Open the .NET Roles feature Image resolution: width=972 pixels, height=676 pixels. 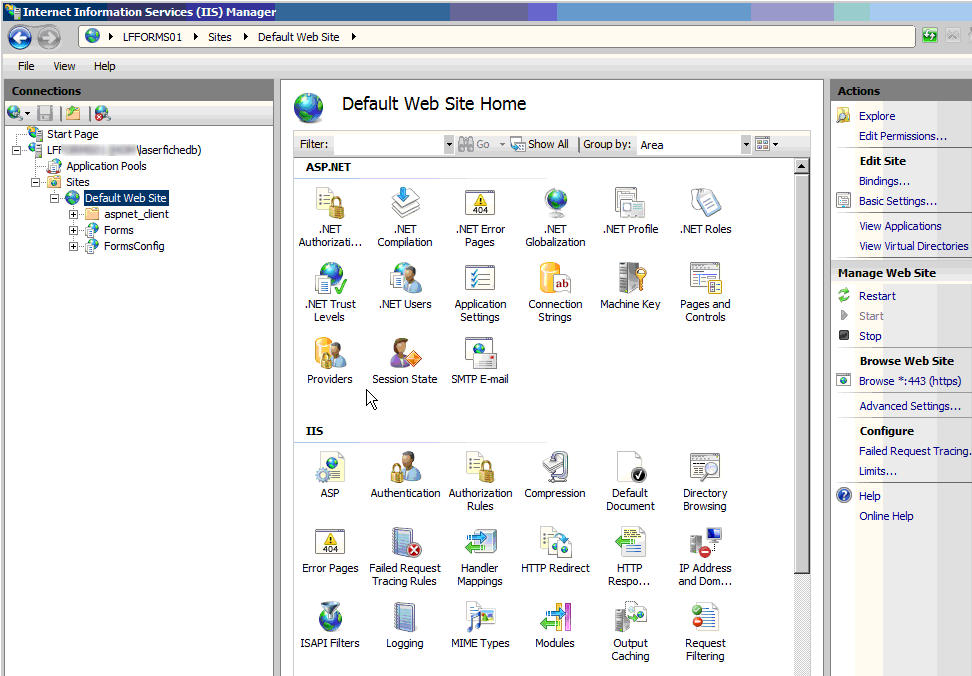705,211
